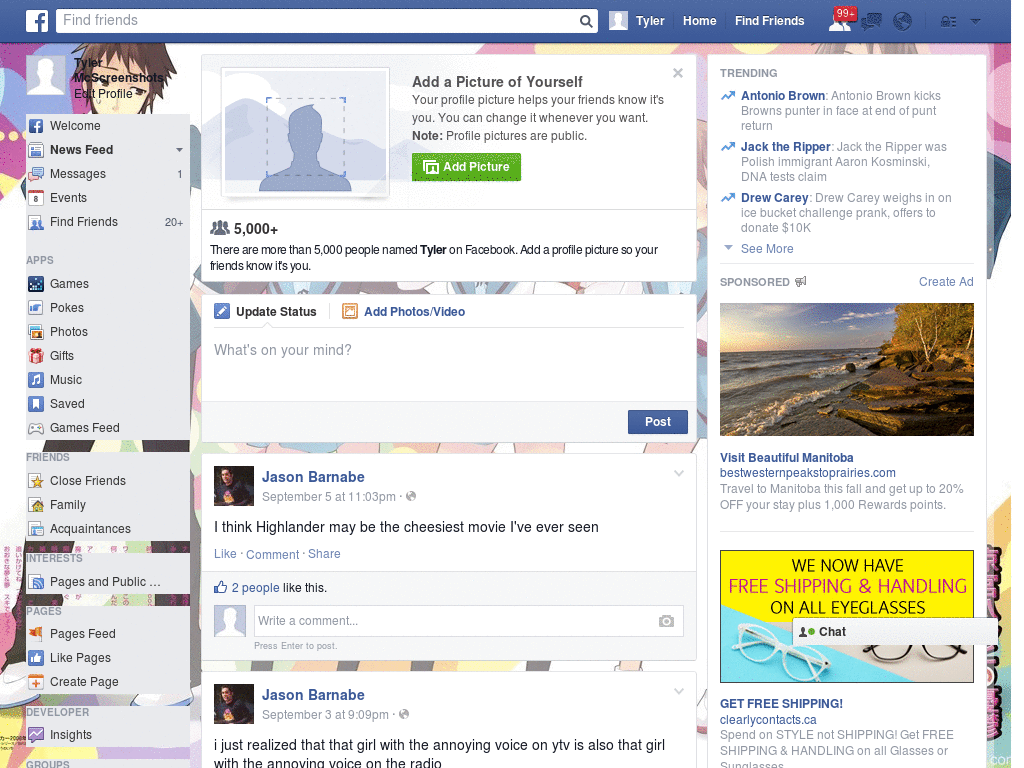Viewport: 1024px width, 768px height.
Task: Open GET FREE SHIPPING ad link
Action: pyautogui.click(x=781, y=704)
